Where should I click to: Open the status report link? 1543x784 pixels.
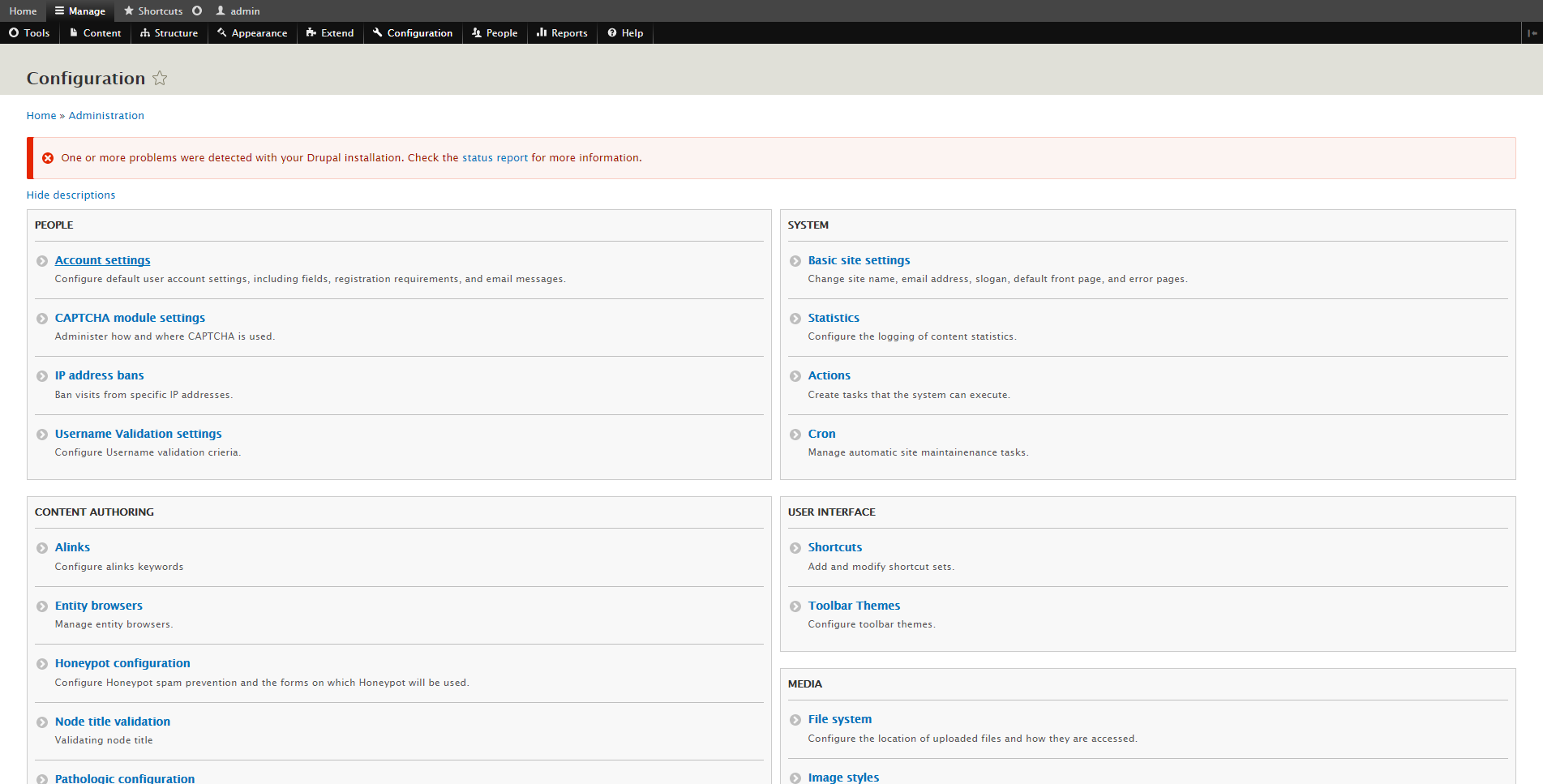point(495,158)
